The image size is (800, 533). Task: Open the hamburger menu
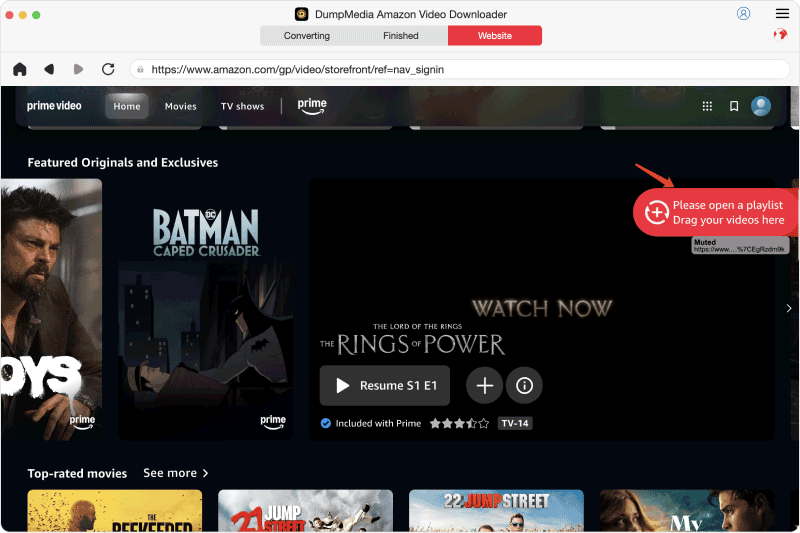pos(782,13)
